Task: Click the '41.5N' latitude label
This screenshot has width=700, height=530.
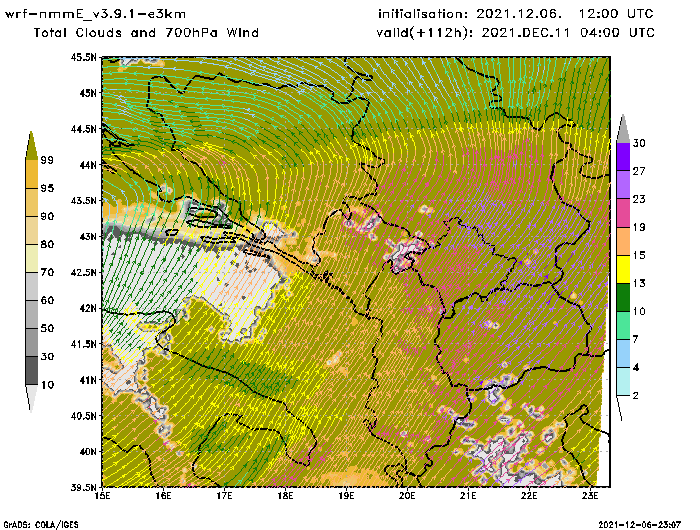Action: coord(83,344)
